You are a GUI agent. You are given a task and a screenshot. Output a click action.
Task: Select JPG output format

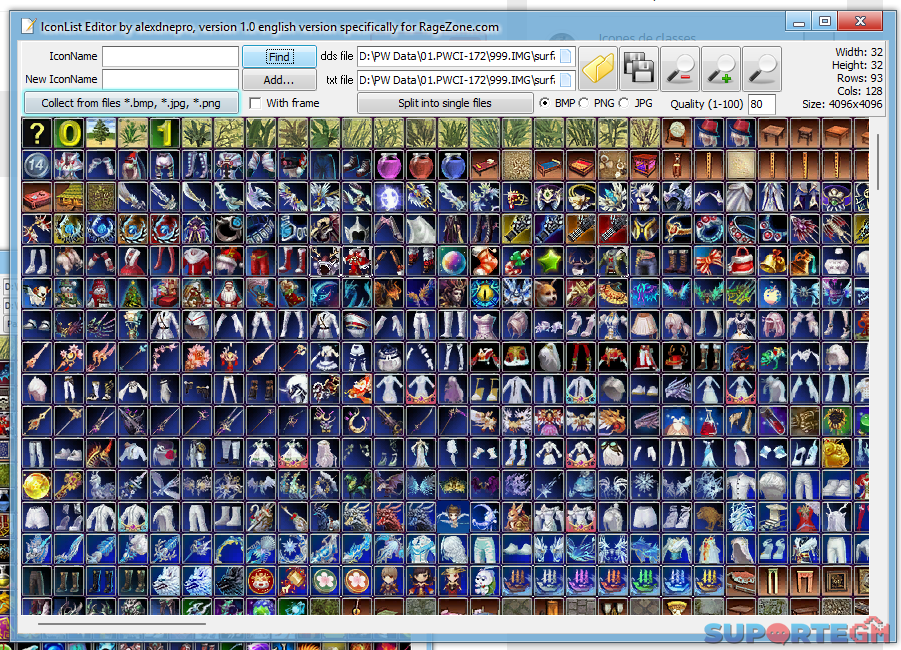[624, 103]
